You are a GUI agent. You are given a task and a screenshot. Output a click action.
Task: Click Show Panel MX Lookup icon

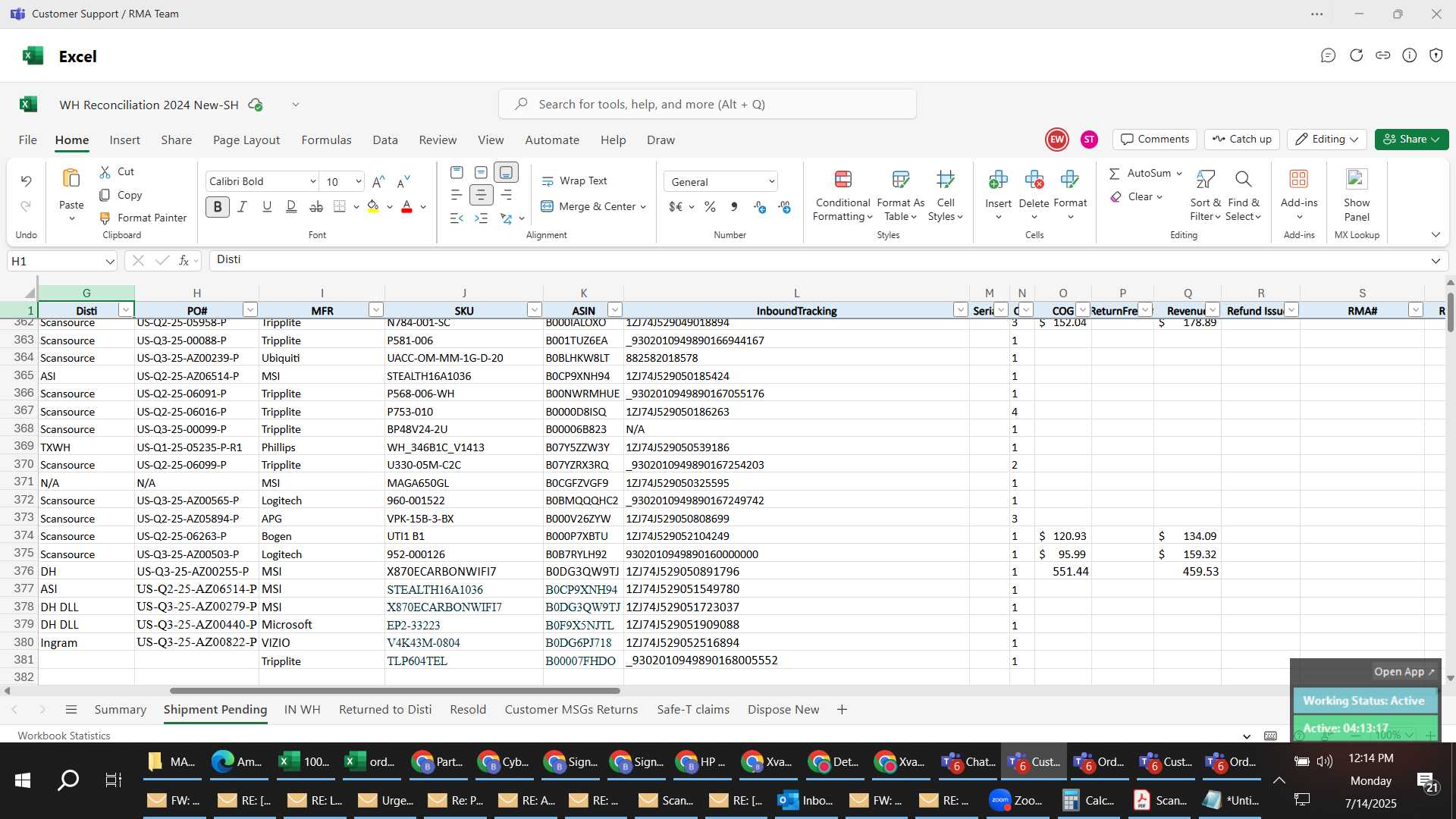(1357, 179)
